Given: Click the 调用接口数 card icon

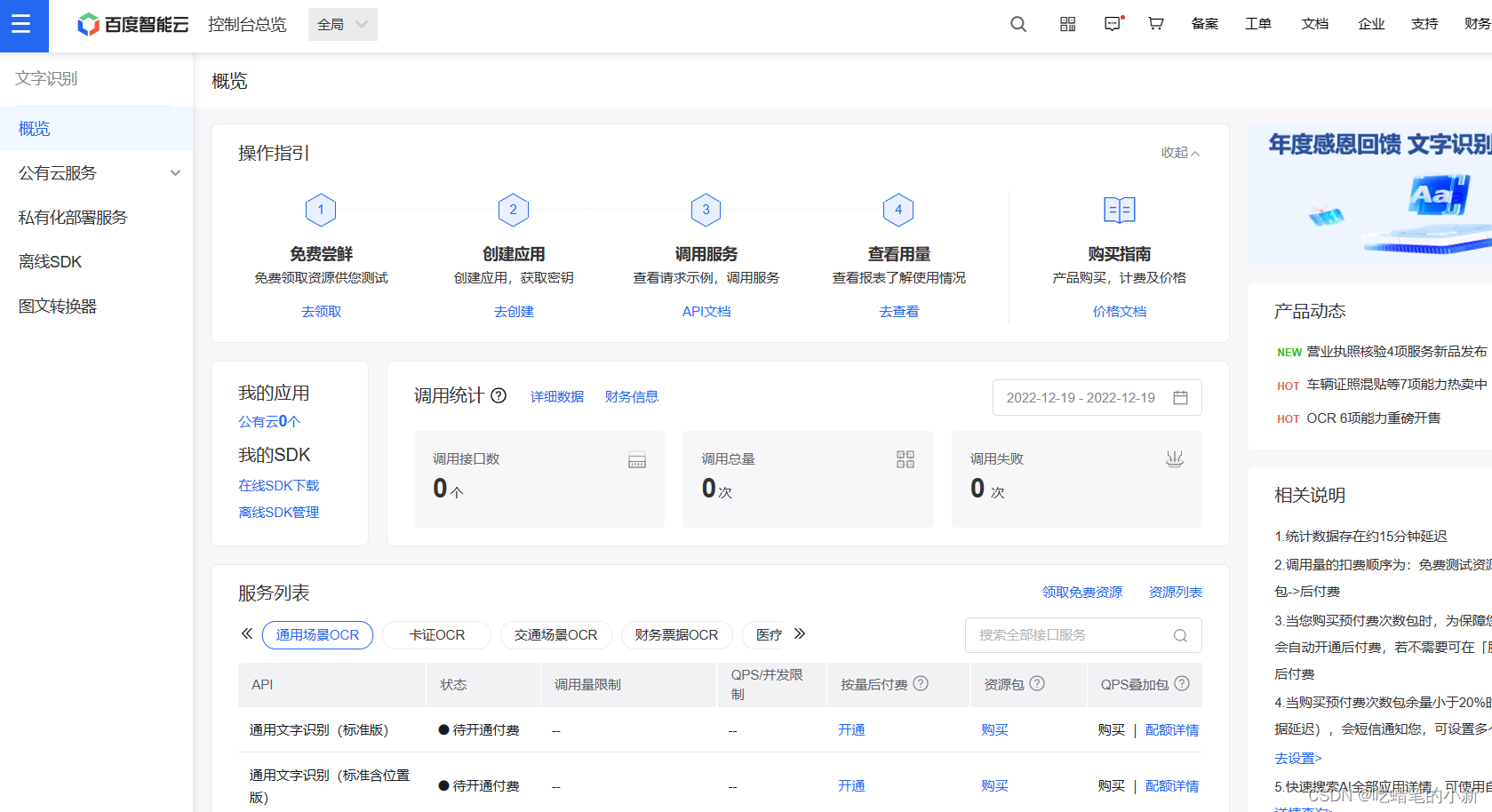Looking at the screenshot, I should point(637,460).
